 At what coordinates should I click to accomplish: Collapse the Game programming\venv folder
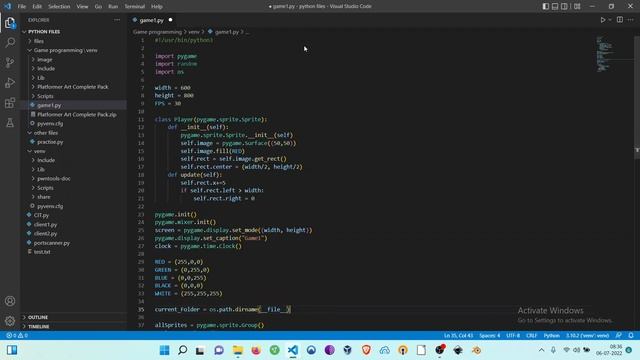65,50
